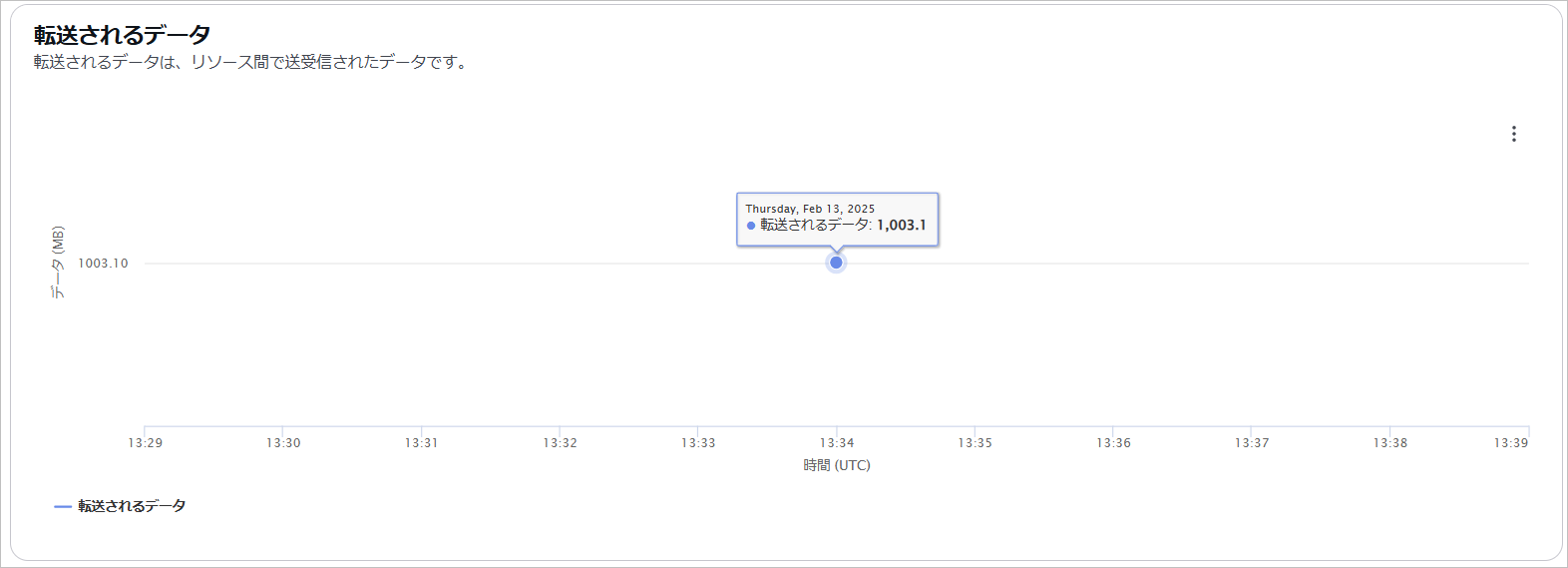Image resolution: width=1568 pixels, height=568 pixels.
Task: Select the 13:38 time axis label
Action: coord(1389,443)
